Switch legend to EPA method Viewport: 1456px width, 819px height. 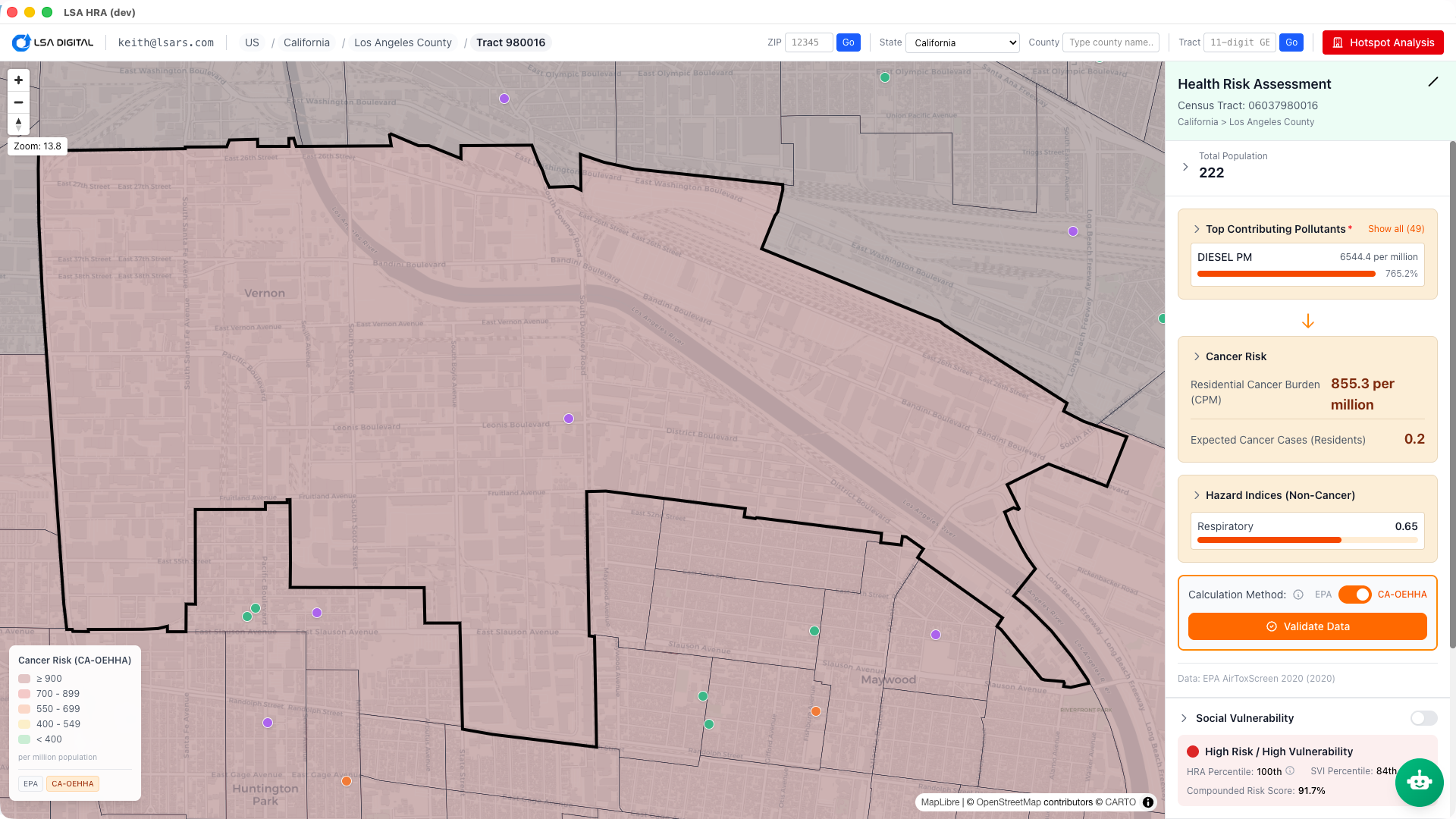point(30,784)
